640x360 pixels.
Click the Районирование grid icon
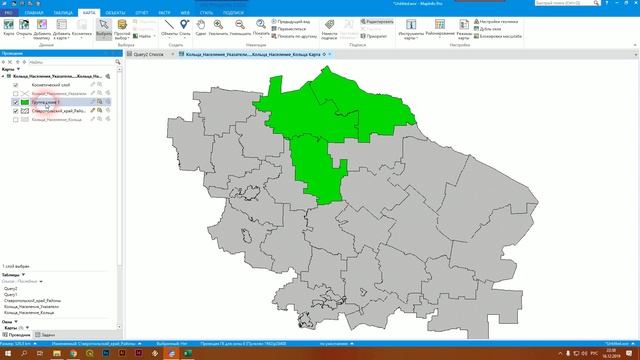pos(440,24)
